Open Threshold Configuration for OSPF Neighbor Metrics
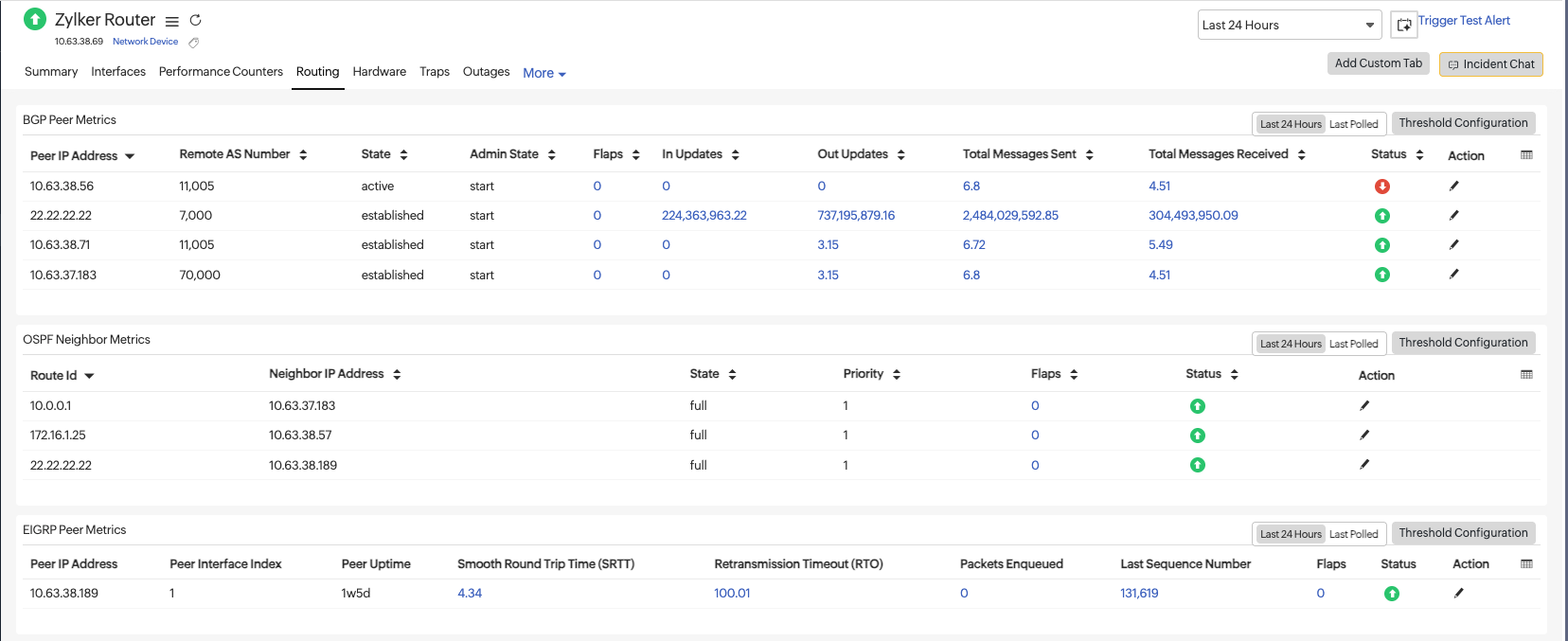 pyautogui.click(x=1463, y=343)
